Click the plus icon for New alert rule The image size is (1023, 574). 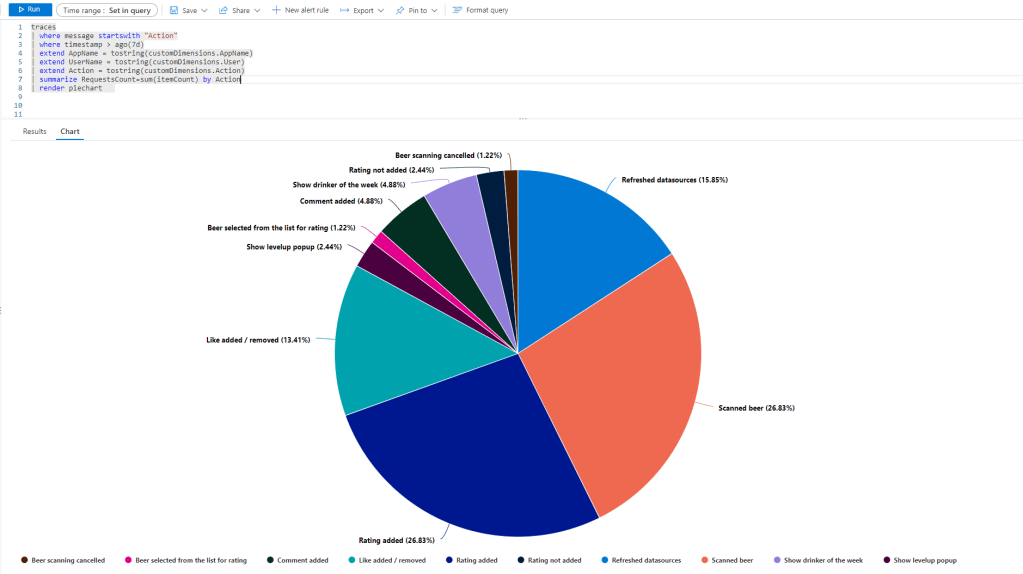point(276,10)
